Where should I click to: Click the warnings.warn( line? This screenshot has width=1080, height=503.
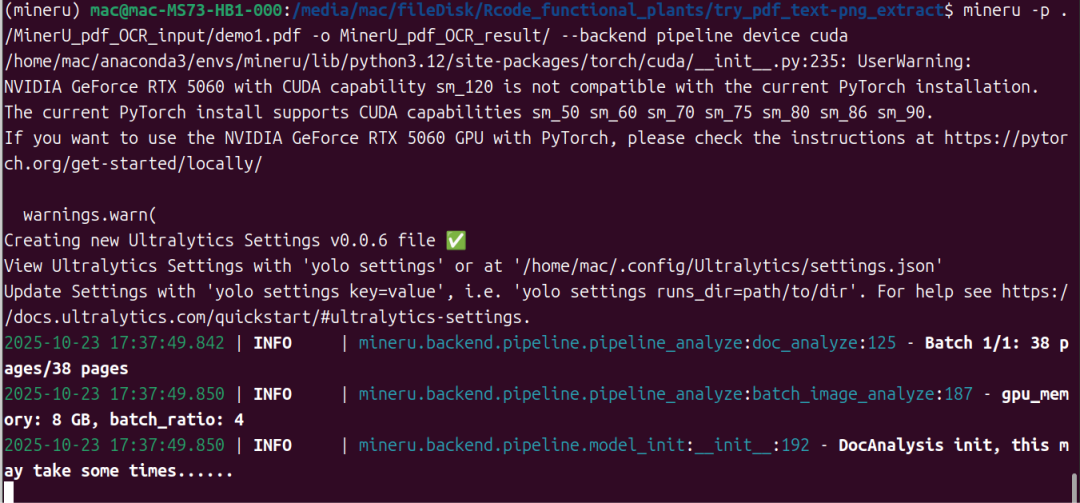point(90,215)
